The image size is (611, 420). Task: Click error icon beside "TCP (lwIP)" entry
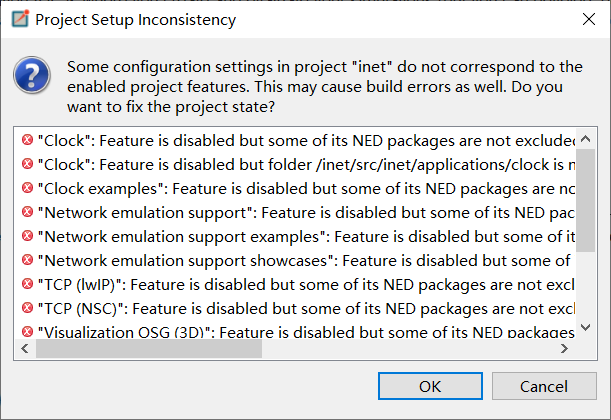[27, 284]
